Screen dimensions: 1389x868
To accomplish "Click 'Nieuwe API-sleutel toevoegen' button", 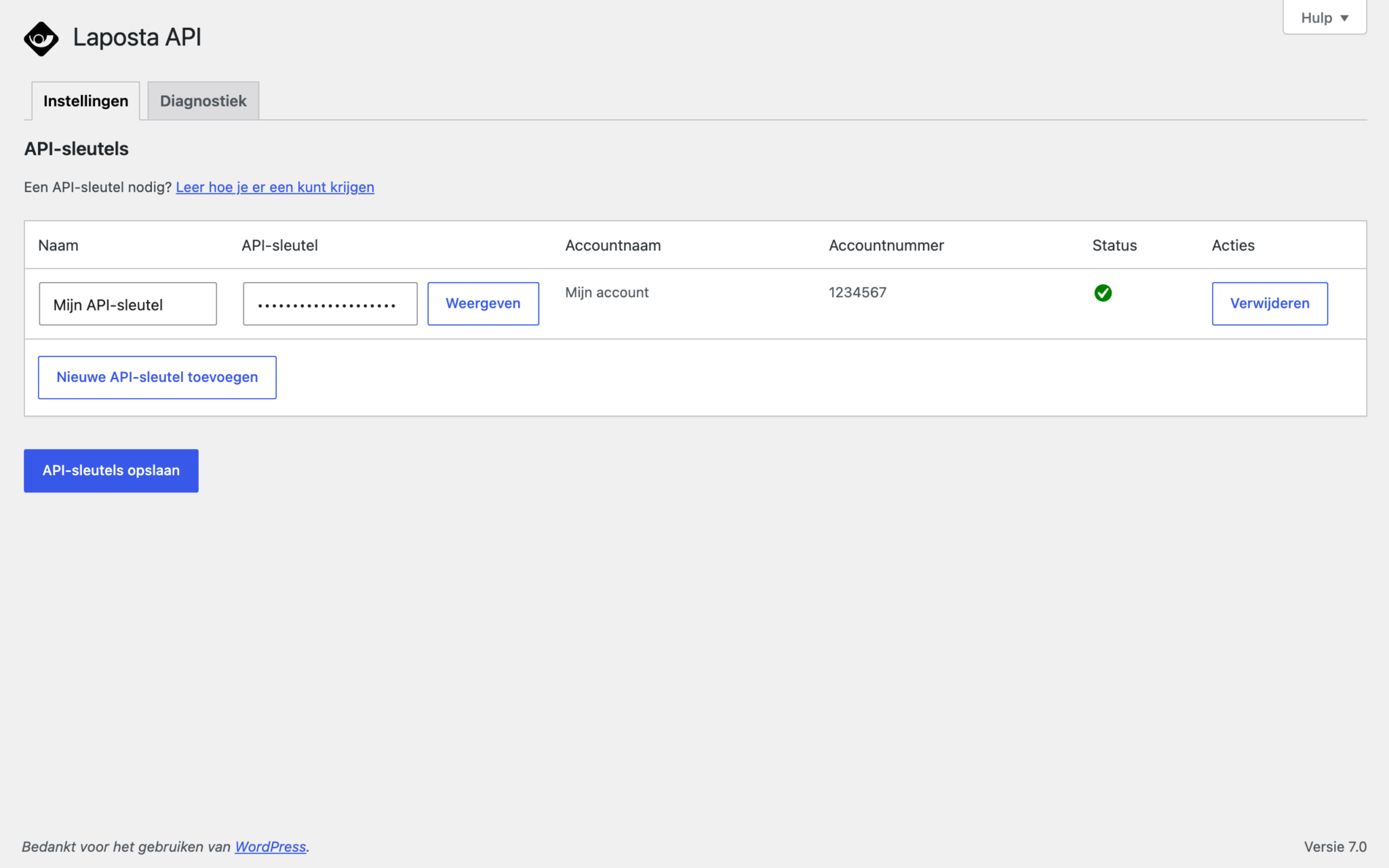I will [x=157, y=378].
